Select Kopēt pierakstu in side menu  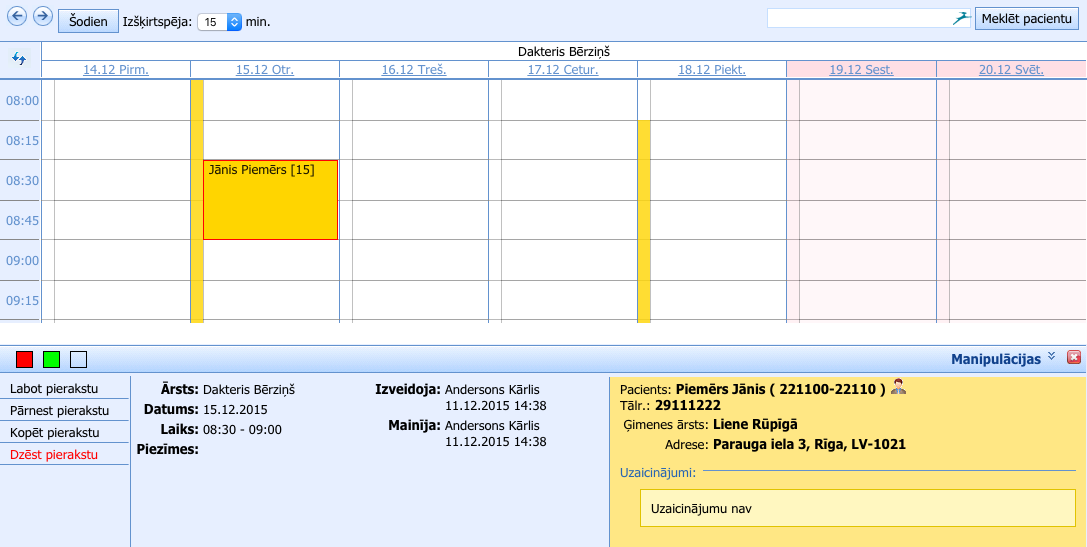[54, 432]
